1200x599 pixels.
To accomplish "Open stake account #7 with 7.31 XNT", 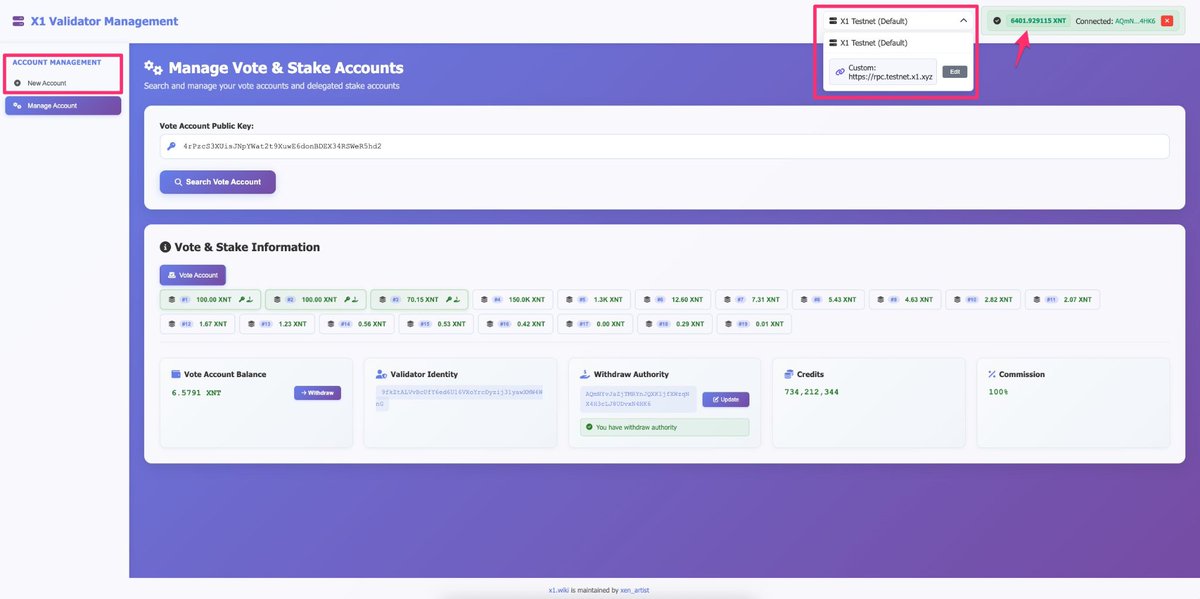I will point(750,299).
